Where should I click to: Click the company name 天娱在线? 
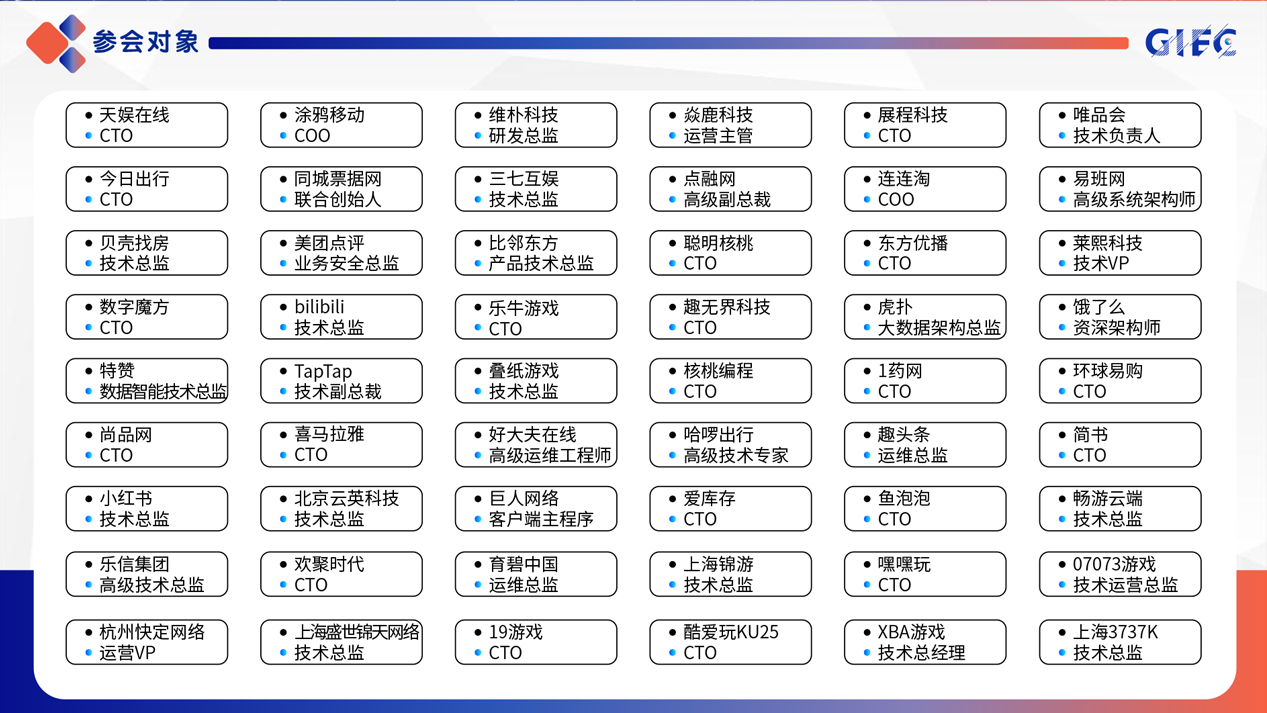coord(134,115)
